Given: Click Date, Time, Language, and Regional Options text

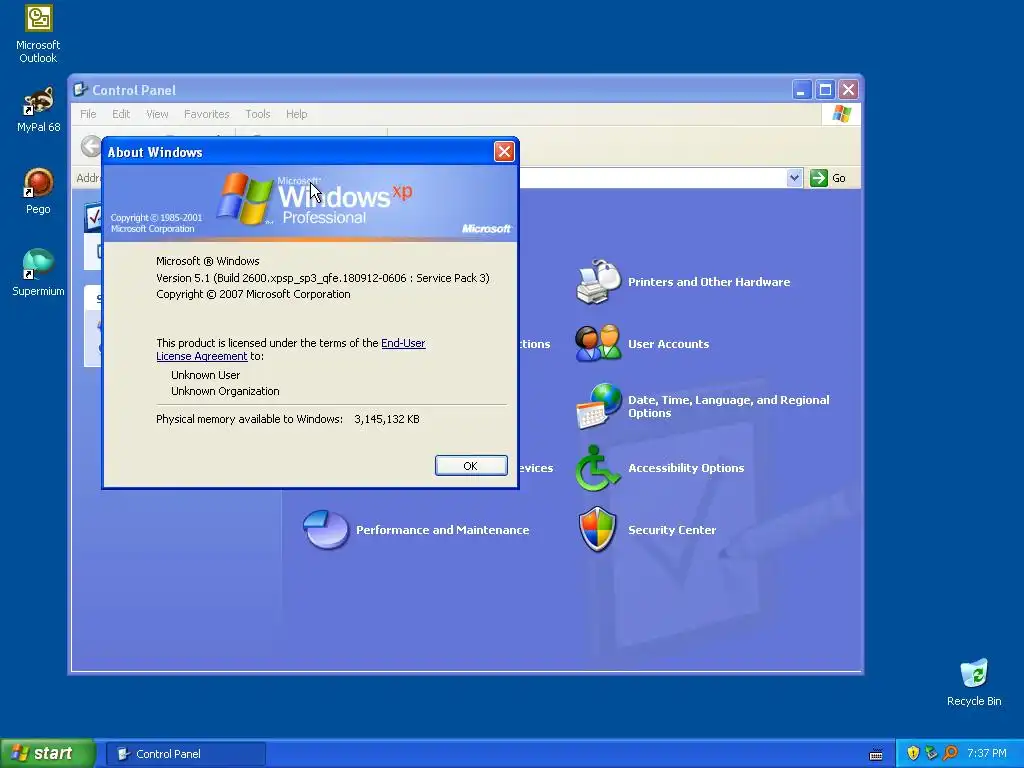Looking at the screenshot, I should click(728, 406).
